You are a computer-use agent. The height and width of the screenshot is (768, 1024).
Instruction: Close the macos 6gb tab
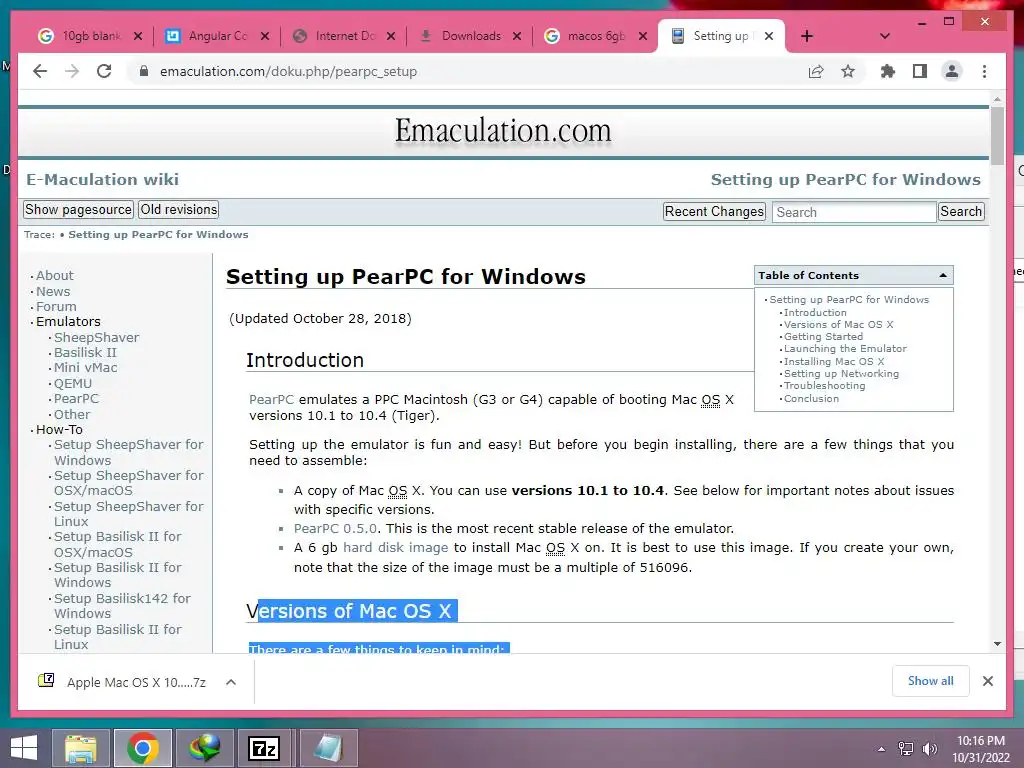click(x=643, y=36)
